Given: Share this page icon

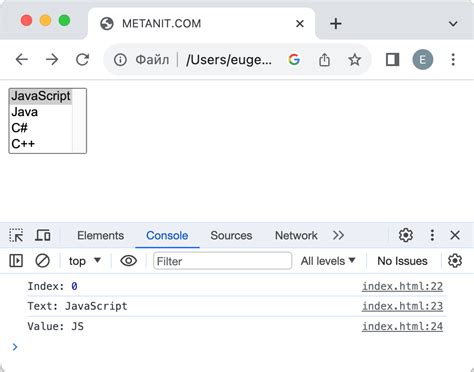Looking at the screenshot, I should (x=324, y=60).
